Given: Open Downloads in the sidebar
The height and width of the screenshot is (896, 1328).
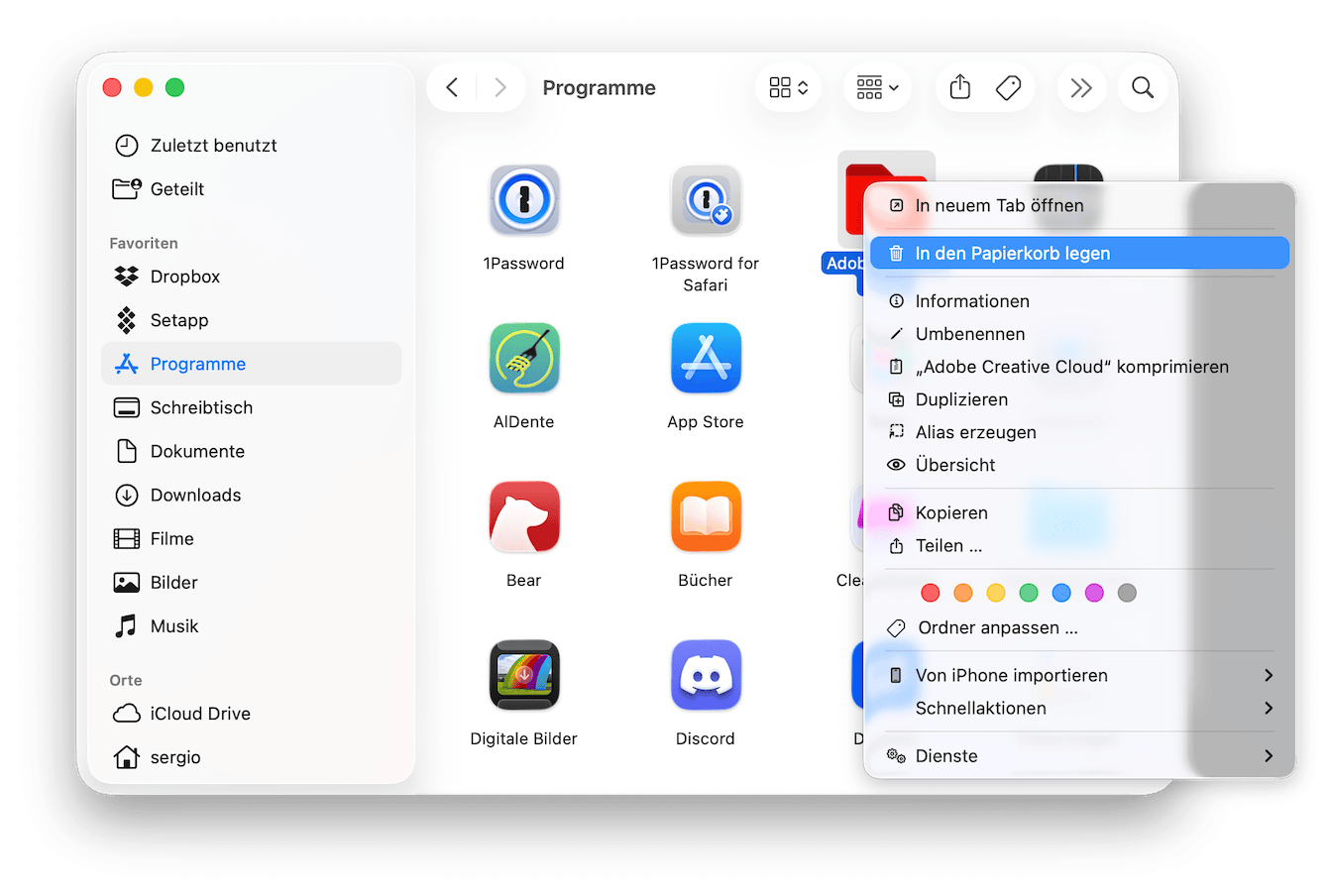Looking at the screenshot, I should 195,495.
